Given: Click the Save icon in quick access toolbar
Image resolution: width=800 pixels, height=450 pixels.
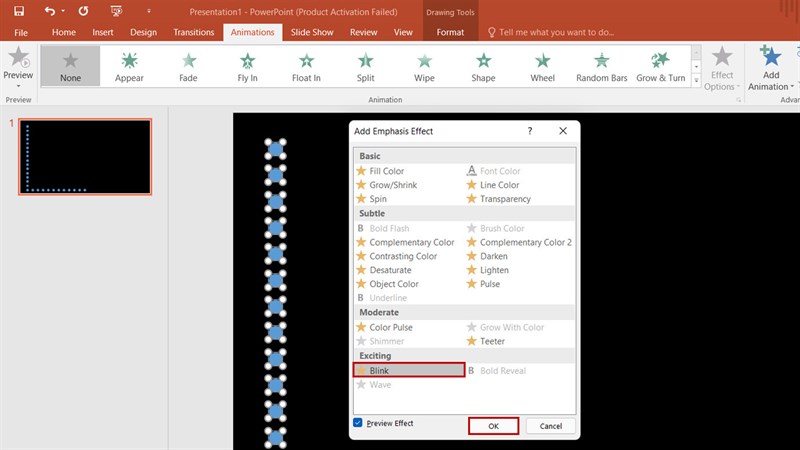Looking at the screenshot, I should pyautogui.click(x=19, y=11).
